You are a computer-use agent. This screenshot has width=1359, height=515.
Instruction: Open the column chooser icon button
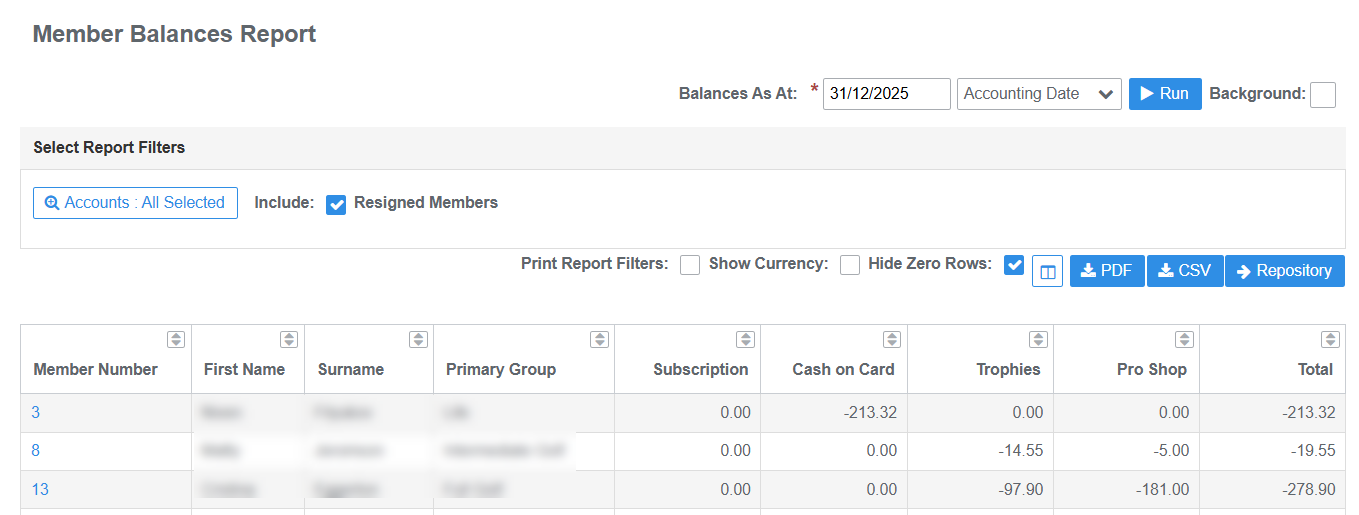1047,271
